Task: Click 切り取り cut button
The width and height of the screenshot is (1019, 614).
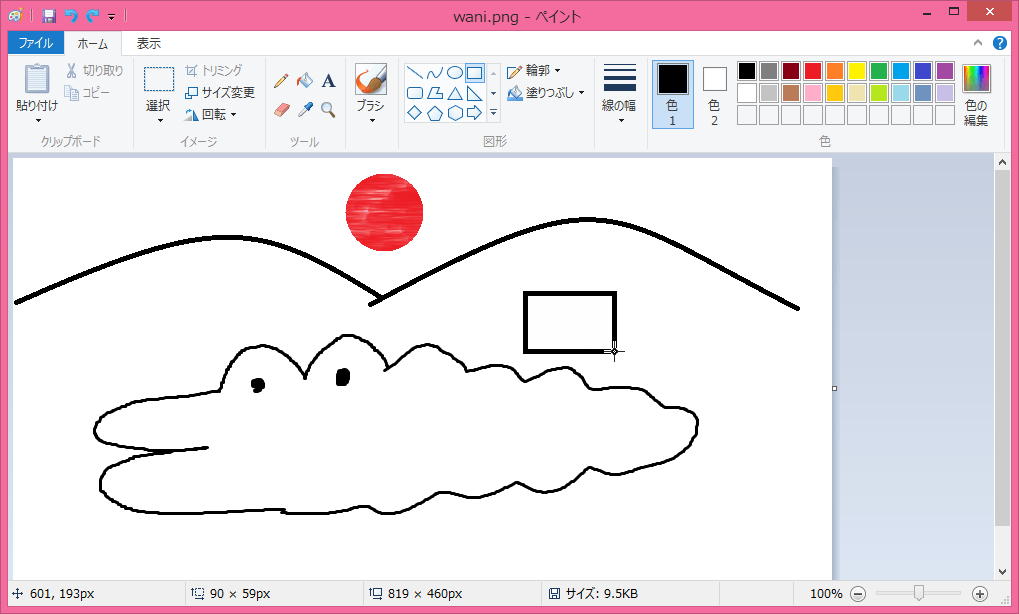Action: coord(94,71)
